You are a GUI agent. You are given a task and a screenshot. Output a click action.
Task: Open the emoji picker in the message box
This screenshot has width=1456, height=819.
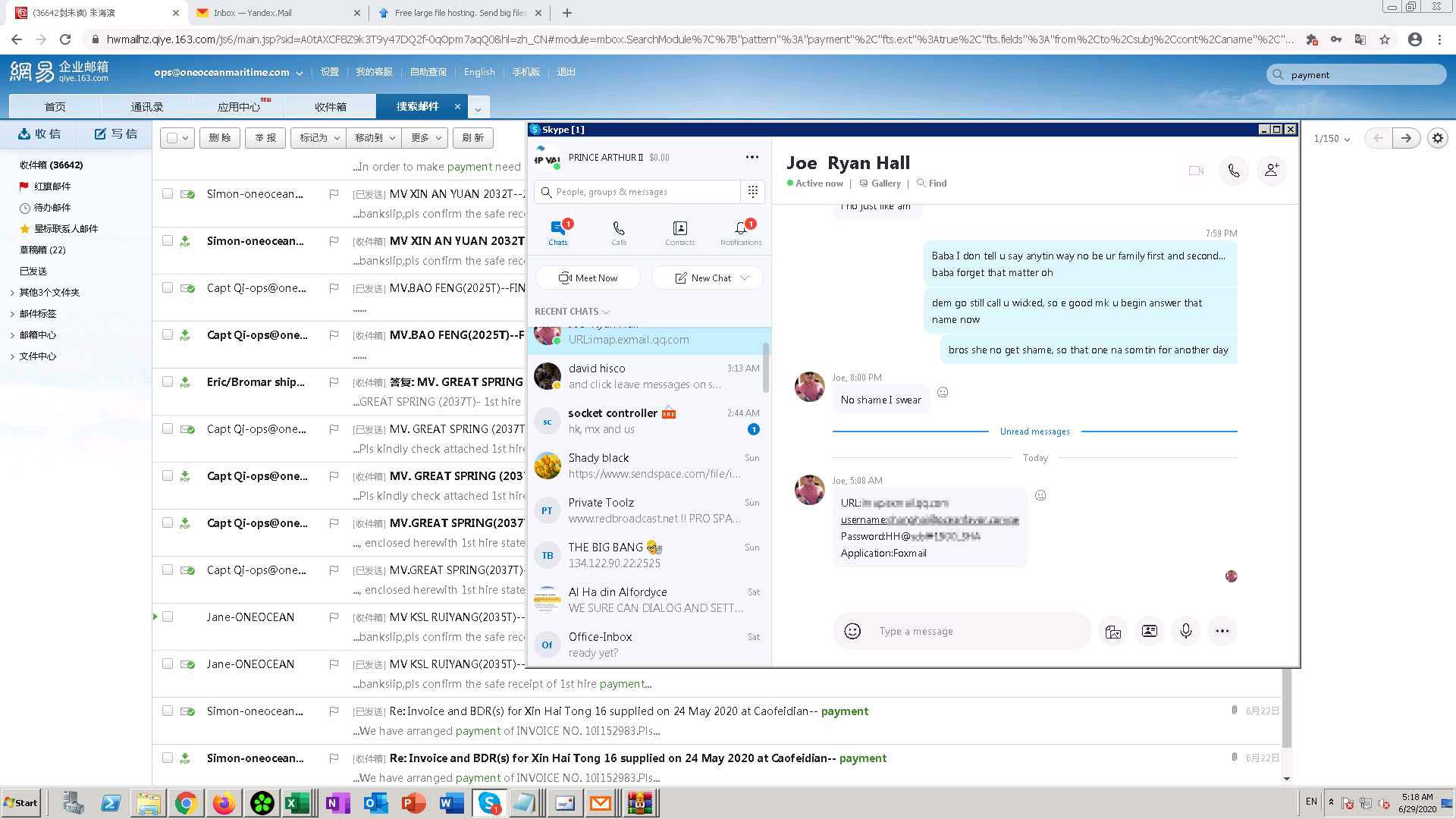(x=852, y=631)
